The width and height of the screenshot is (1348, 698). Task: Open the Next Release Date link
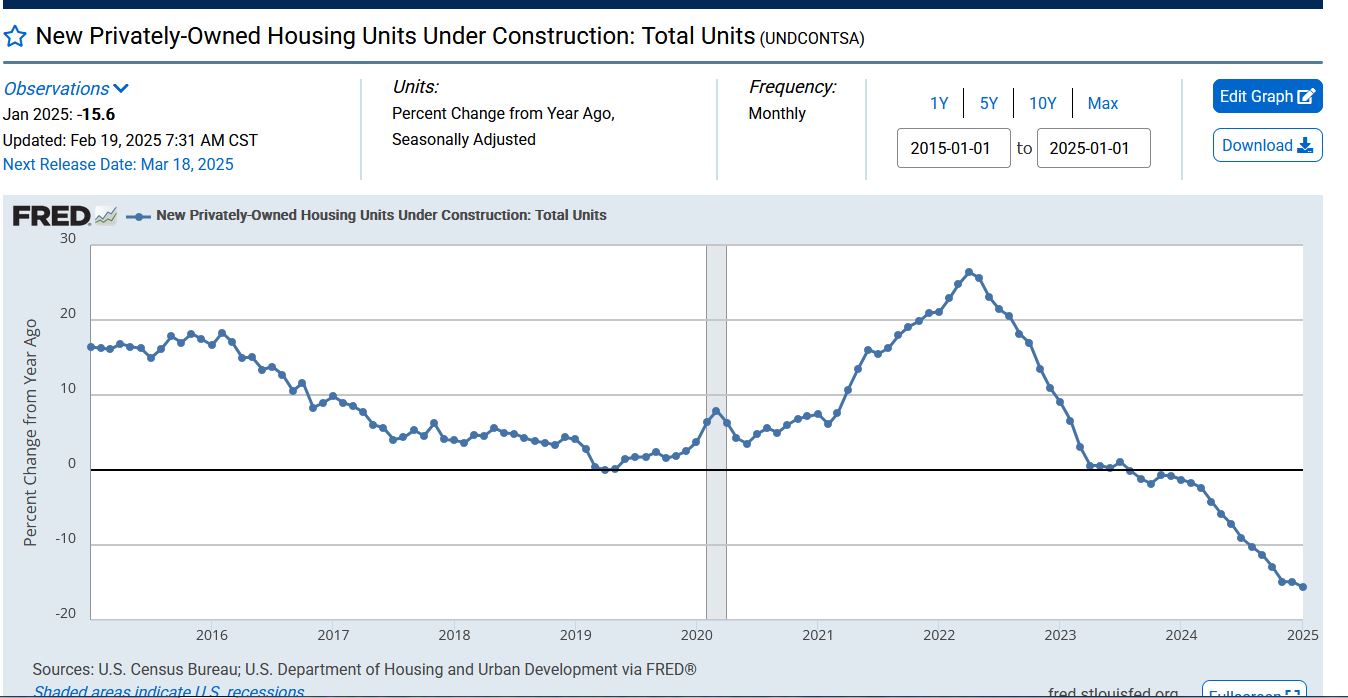point(118,164)
